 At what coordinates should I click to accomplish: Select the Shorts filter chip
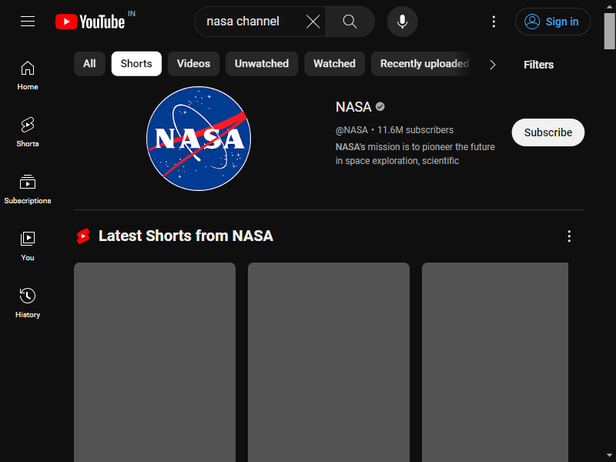coord(136,64)
